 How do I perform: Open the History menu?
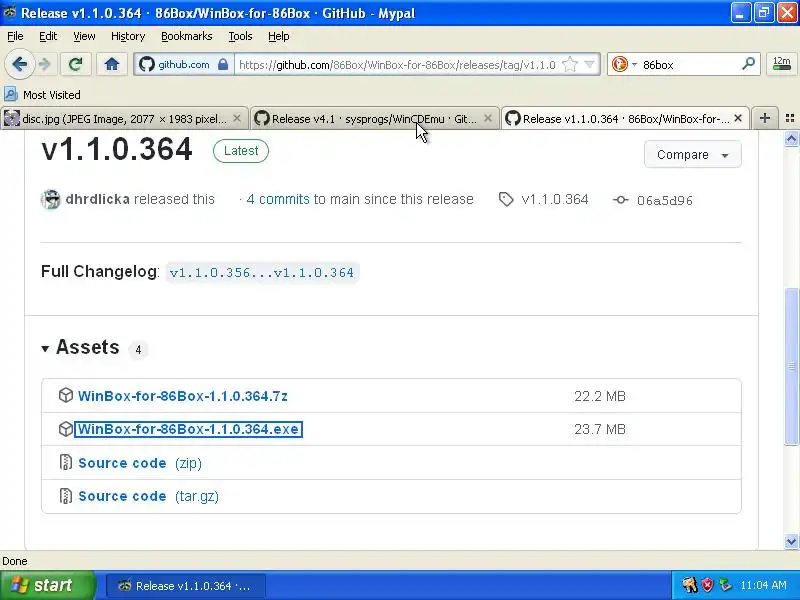click(128, 36)
